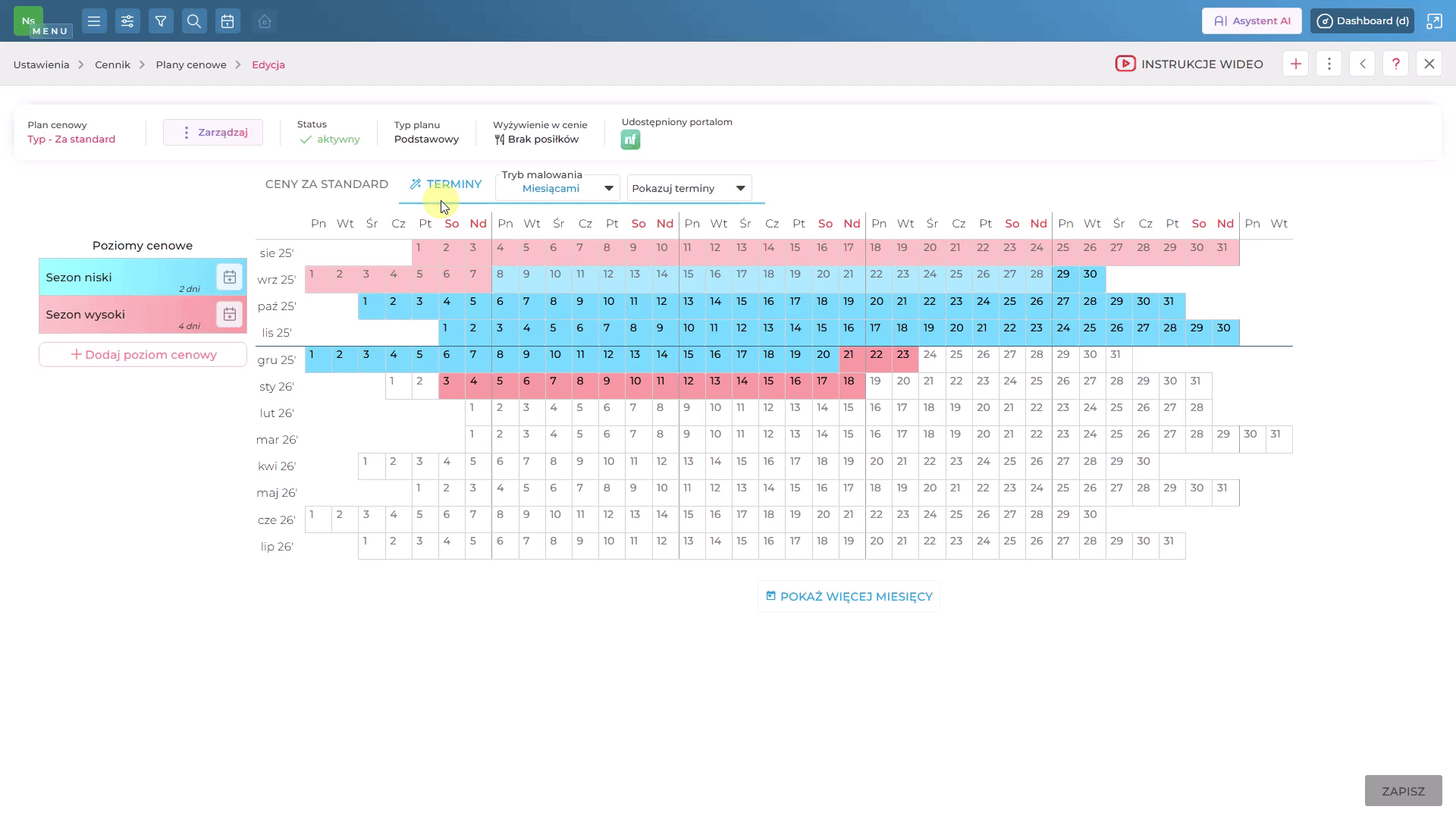Go to Plany cenowe breadcrumb

[x=191, y=64]
